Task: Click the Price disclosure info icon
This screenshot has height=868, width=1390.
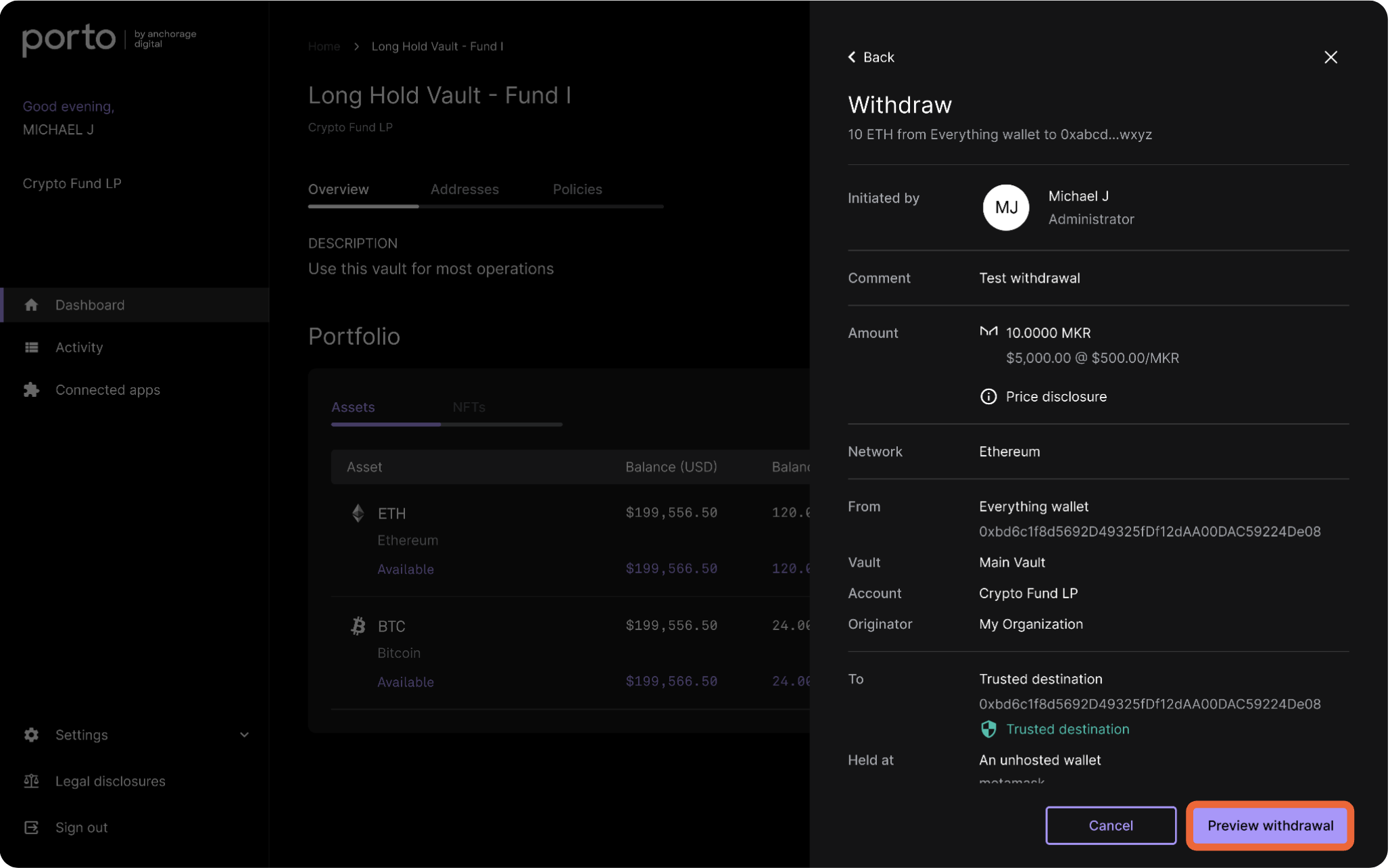Action: [988, 397]
